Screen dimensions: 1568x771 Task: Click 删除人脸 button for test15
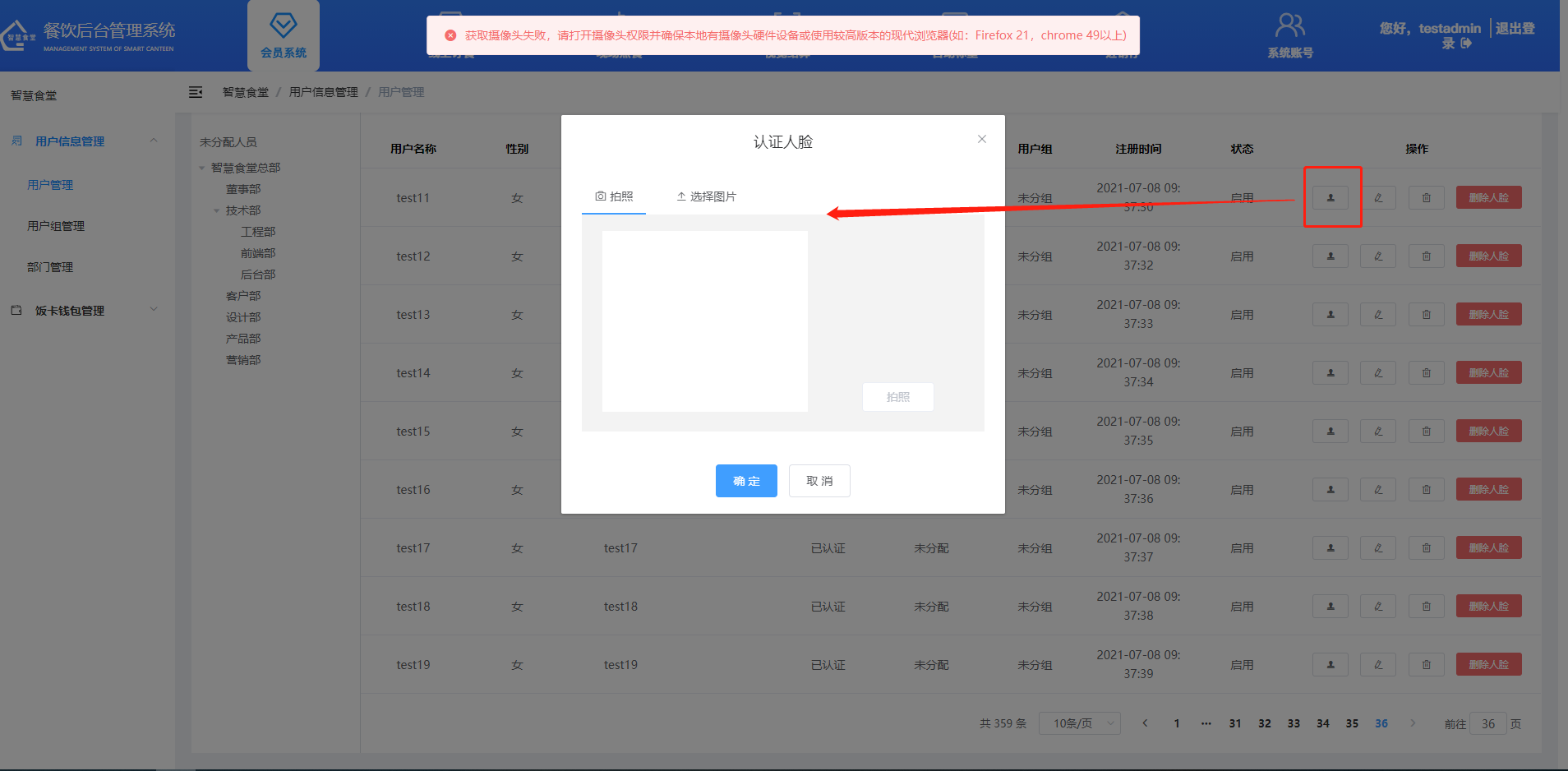coord(1488,432)
